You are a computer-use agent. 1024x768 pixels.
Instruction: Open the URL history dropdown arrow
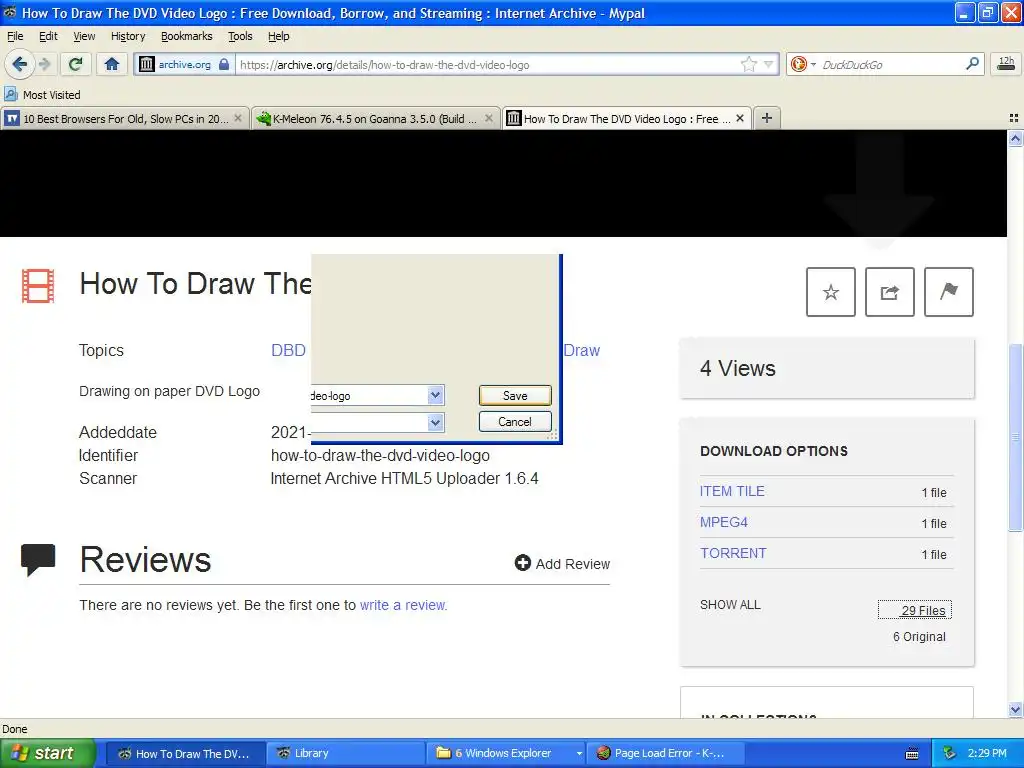point(769,64)
